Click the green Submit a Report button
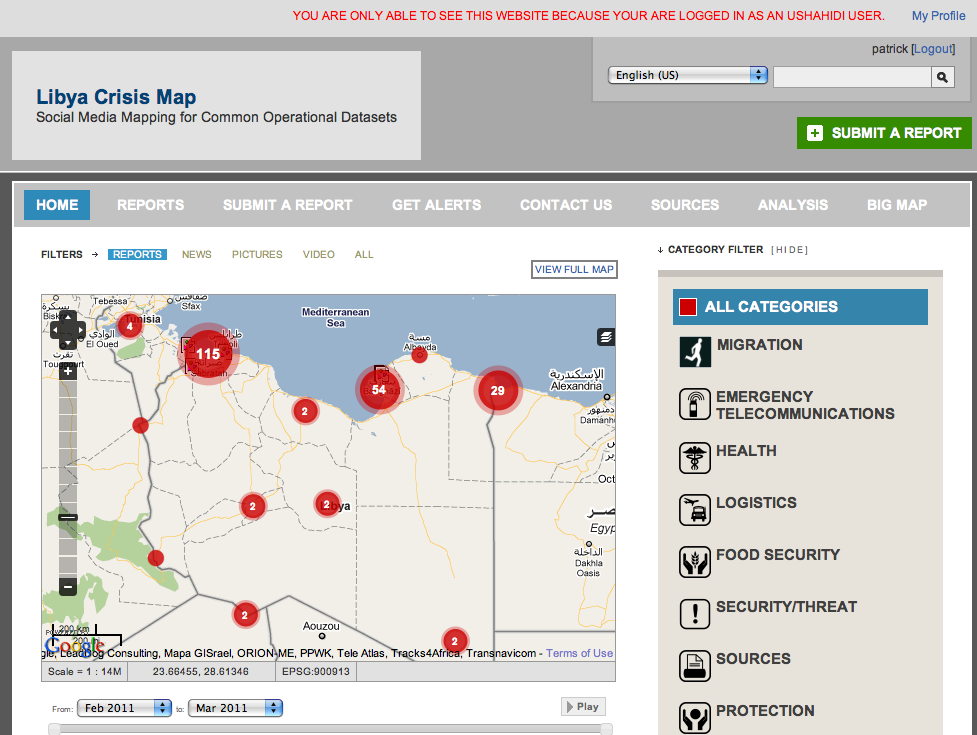977x735 pixels. click(884, 133)
